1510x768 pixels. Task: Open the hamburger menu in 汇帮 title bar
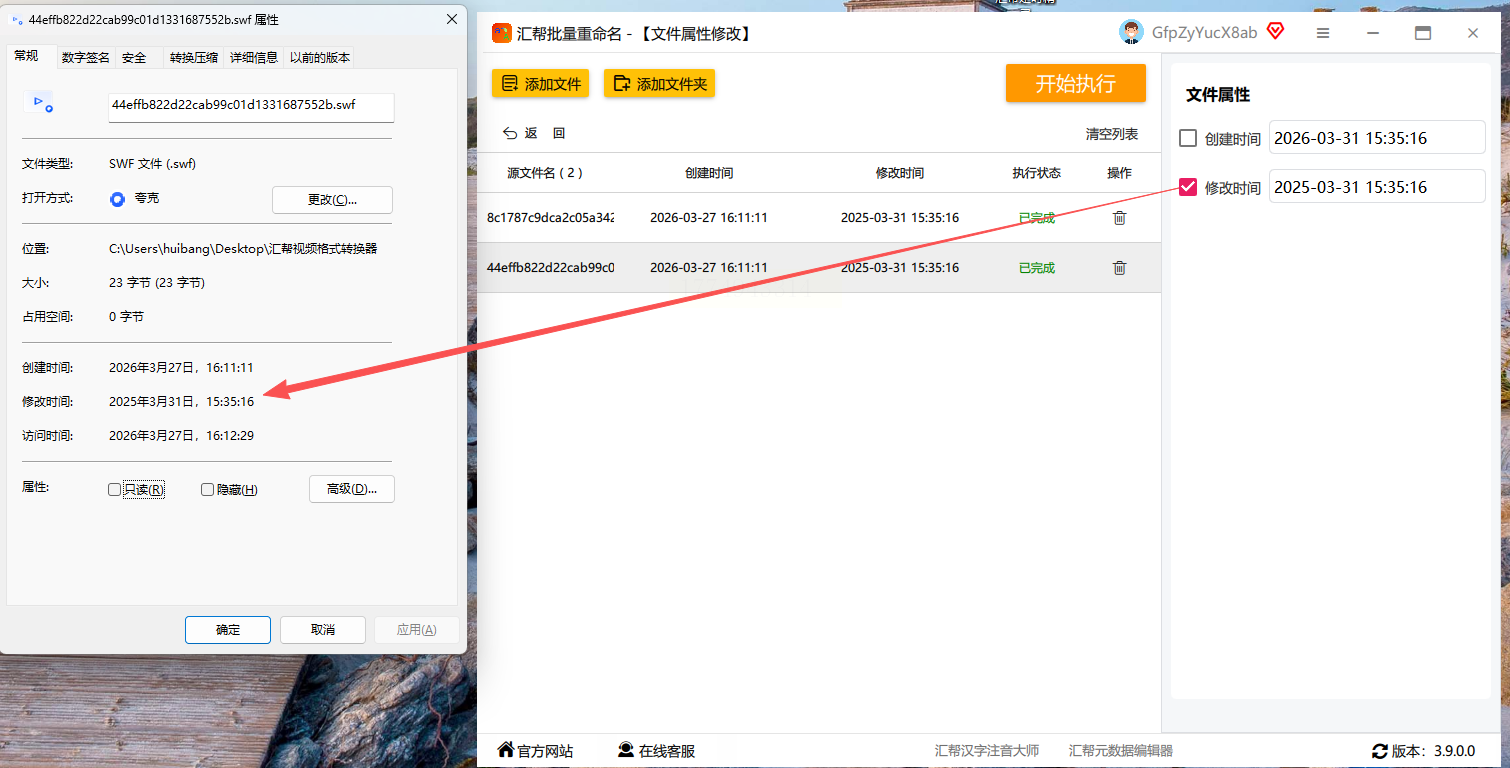click(x=1323, y=33)
